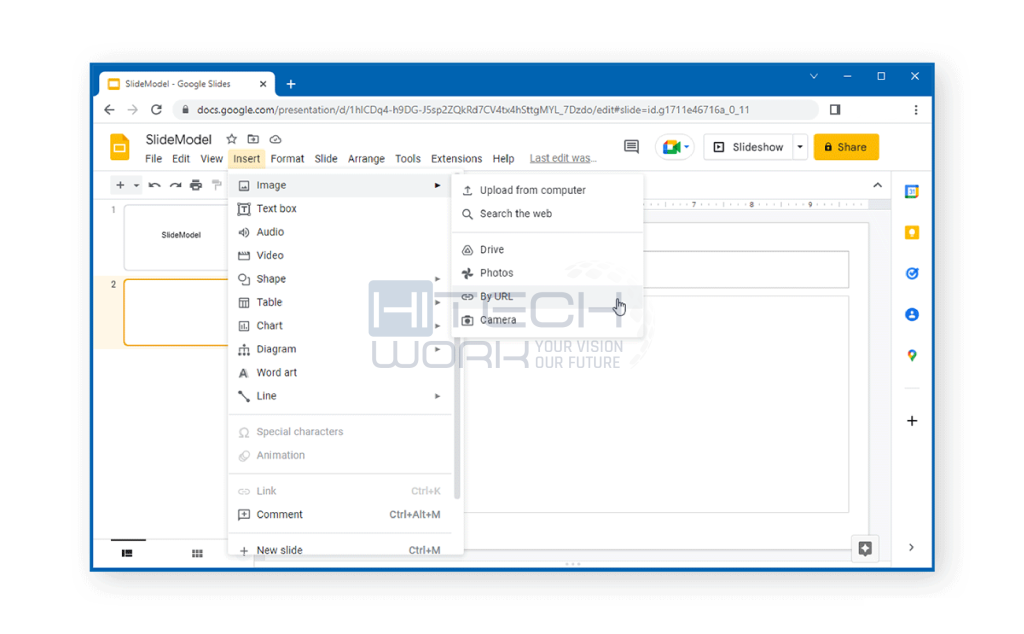Redo the last action
This screenshot has height=634, width=1024.
click(175, 185)
